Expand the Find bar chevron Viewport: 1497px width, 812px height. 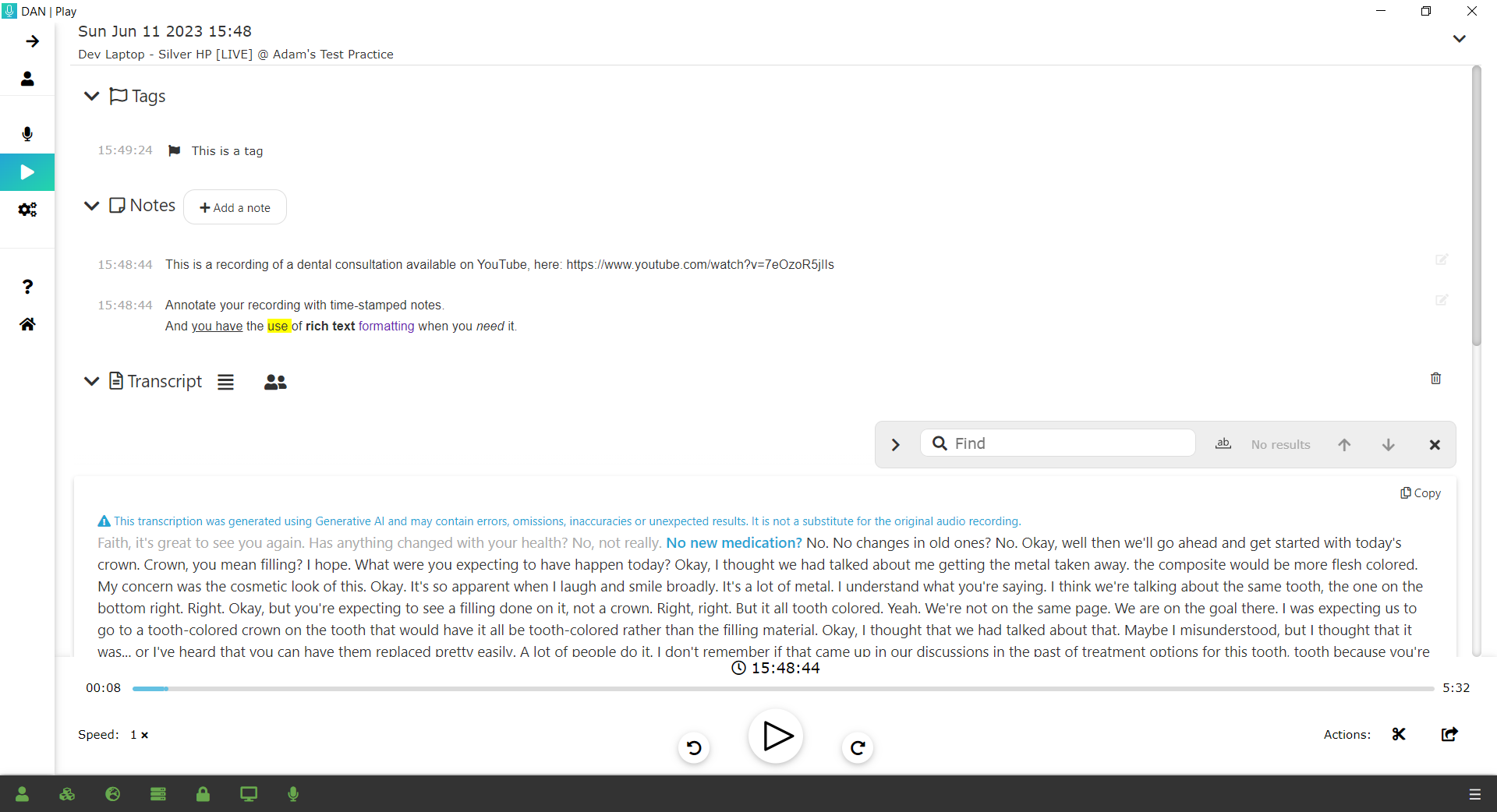tap(896, 444)
